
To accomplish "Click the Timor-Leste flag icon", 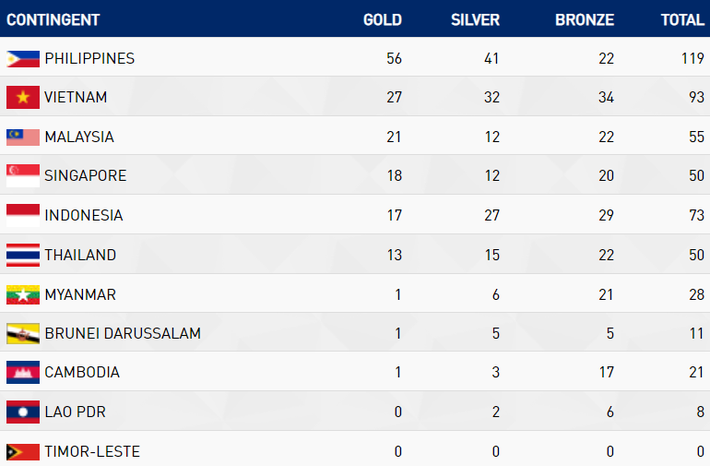I will tap(22, 451).
